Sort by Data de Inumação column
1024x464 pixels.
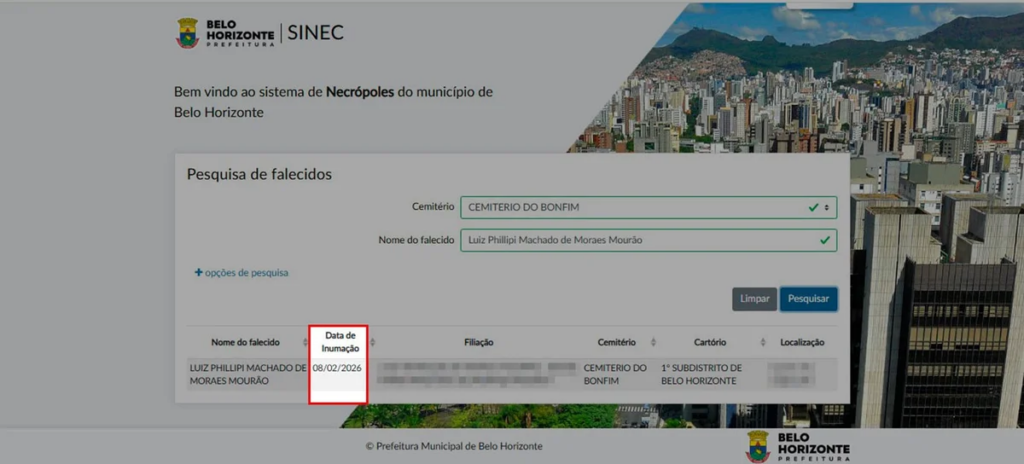click(340, 342)
